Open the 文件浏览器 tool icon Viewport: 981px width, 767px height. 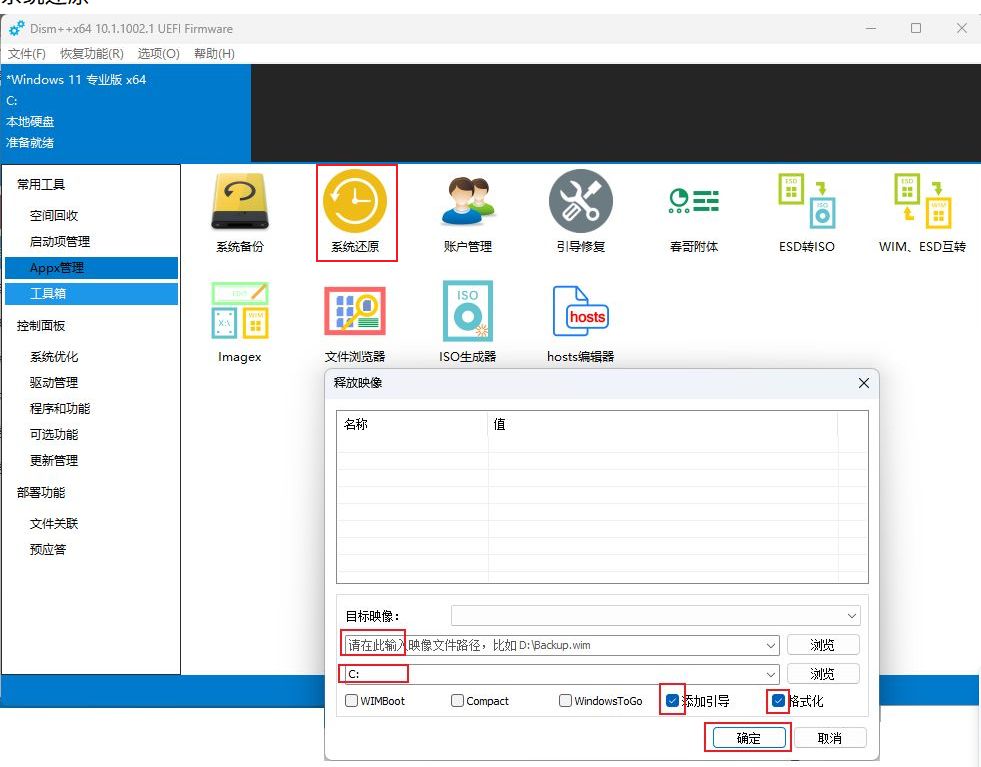pos(355,311)
